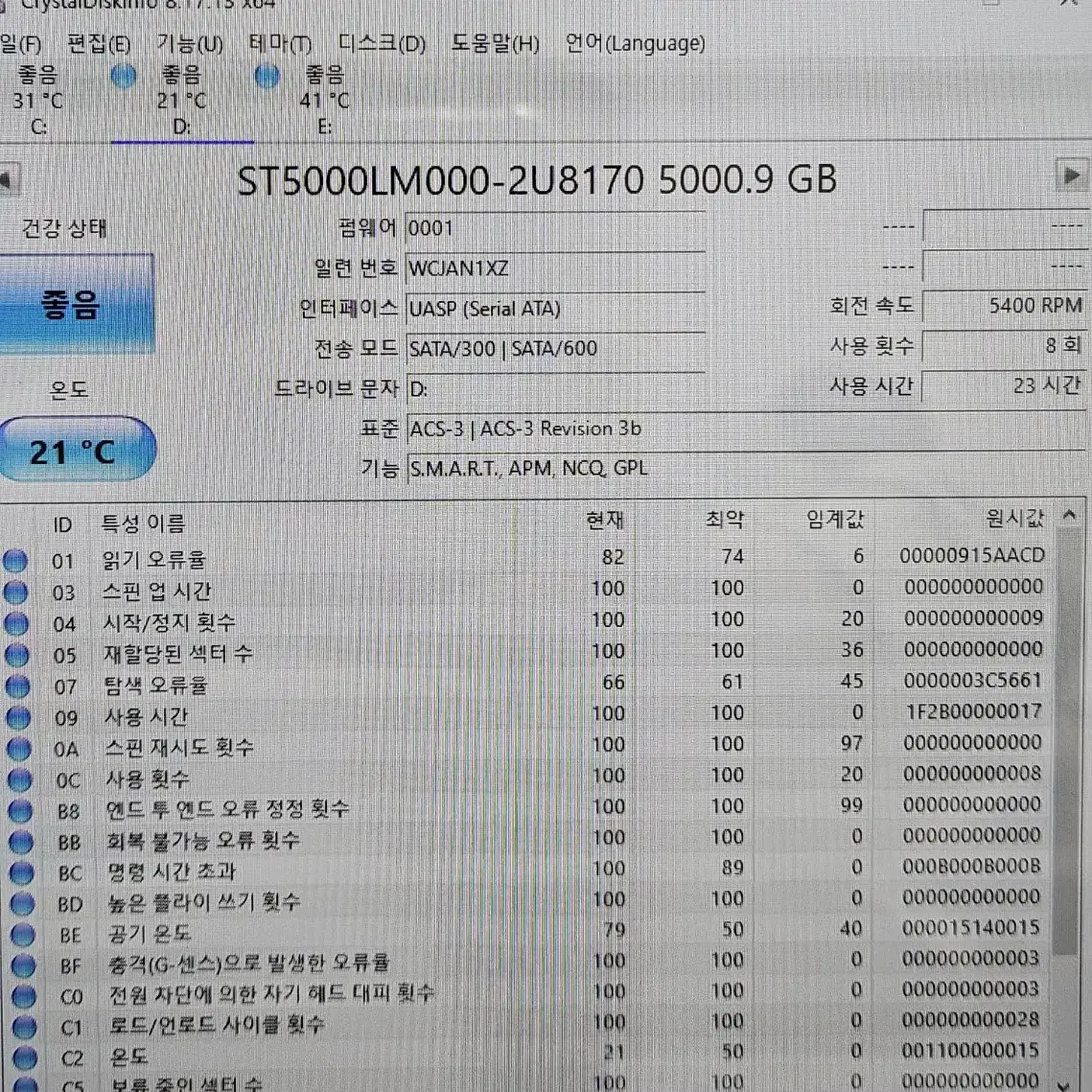Click the status icon for 0C 사용 횟수
Image resolution: width=1092 pixels, height=1092 pixels.
point(19,780)
